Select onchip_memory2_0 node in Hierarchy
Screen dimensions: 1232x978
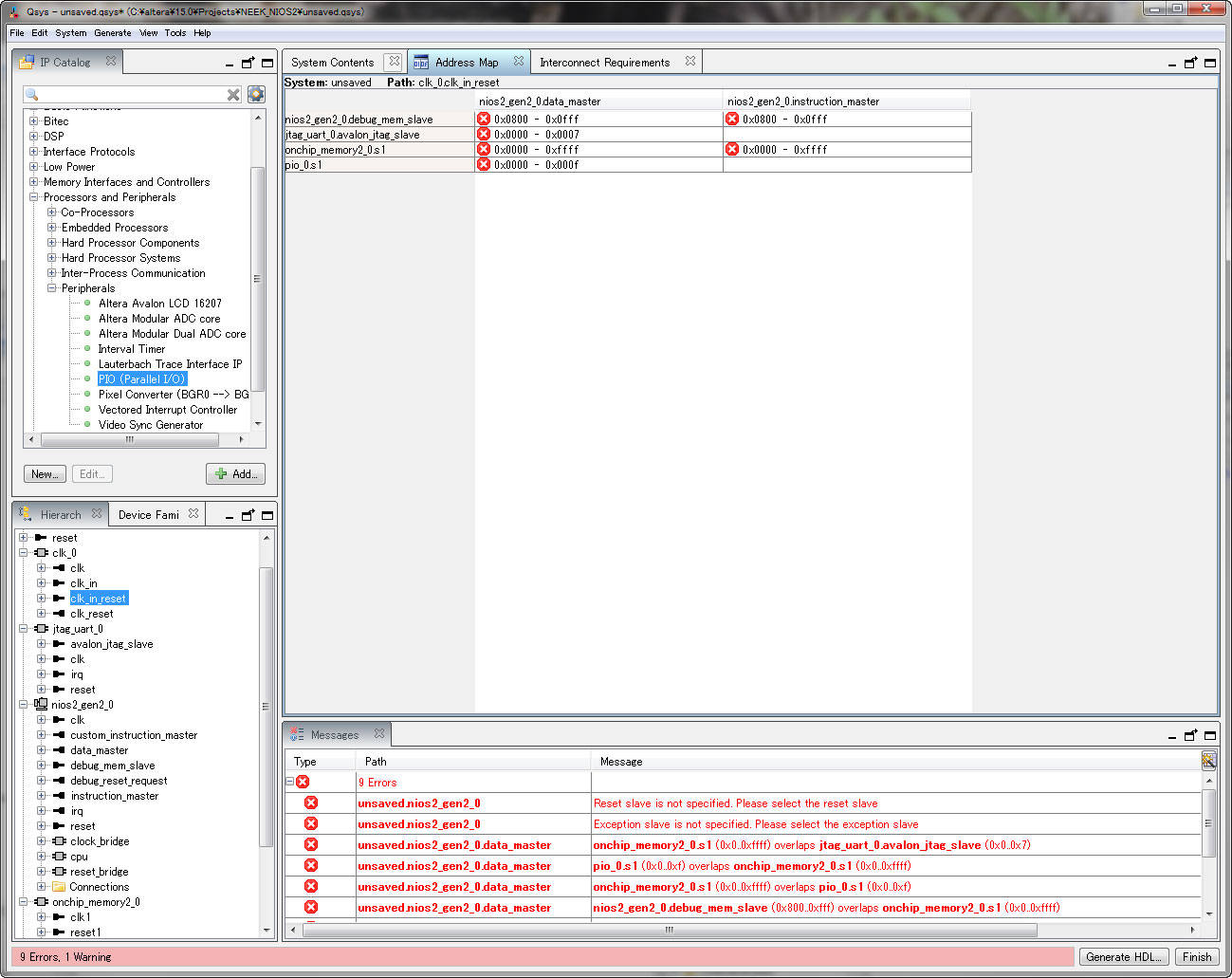tap(96, 902)
